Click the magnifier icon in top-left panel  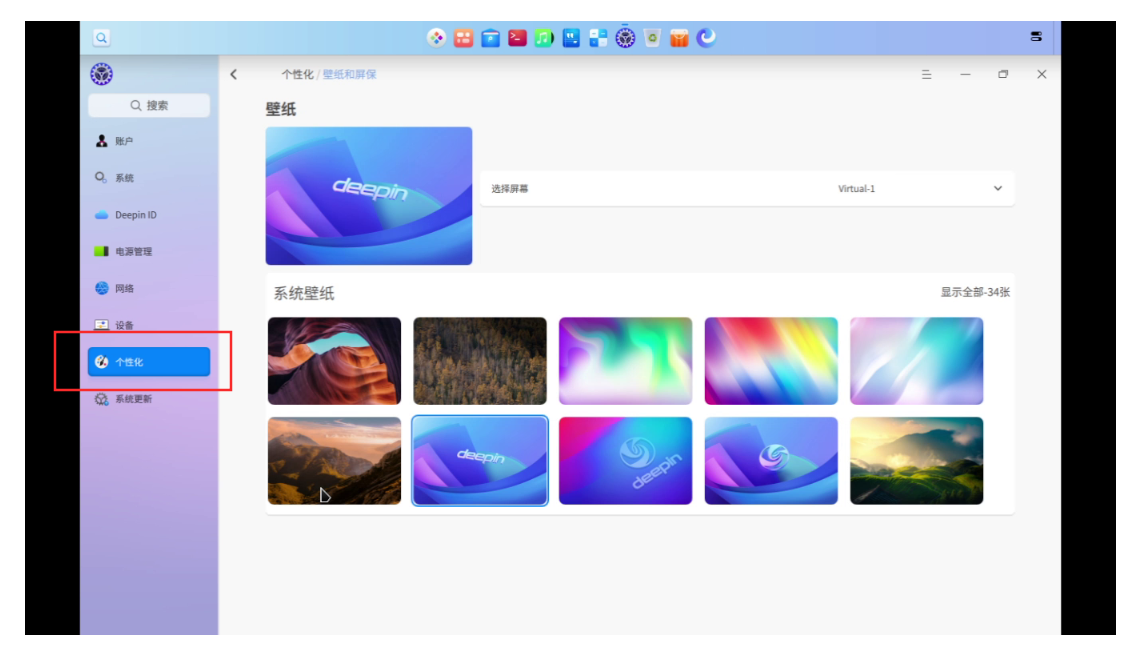click(101, 38)
